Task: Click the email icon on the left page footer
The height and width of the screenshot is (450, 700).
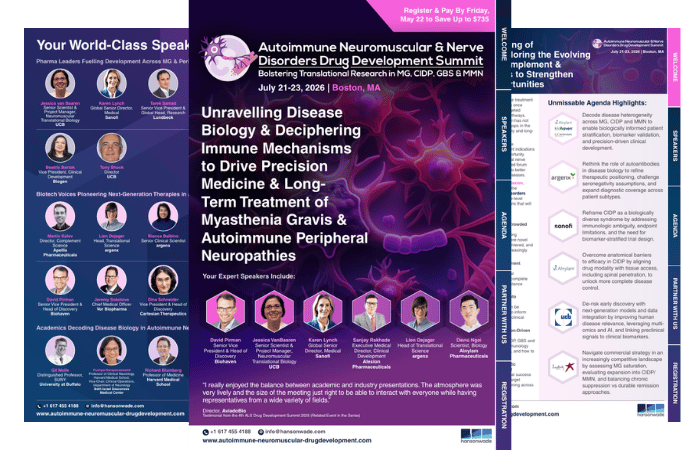Action: (x=88, y=406)
